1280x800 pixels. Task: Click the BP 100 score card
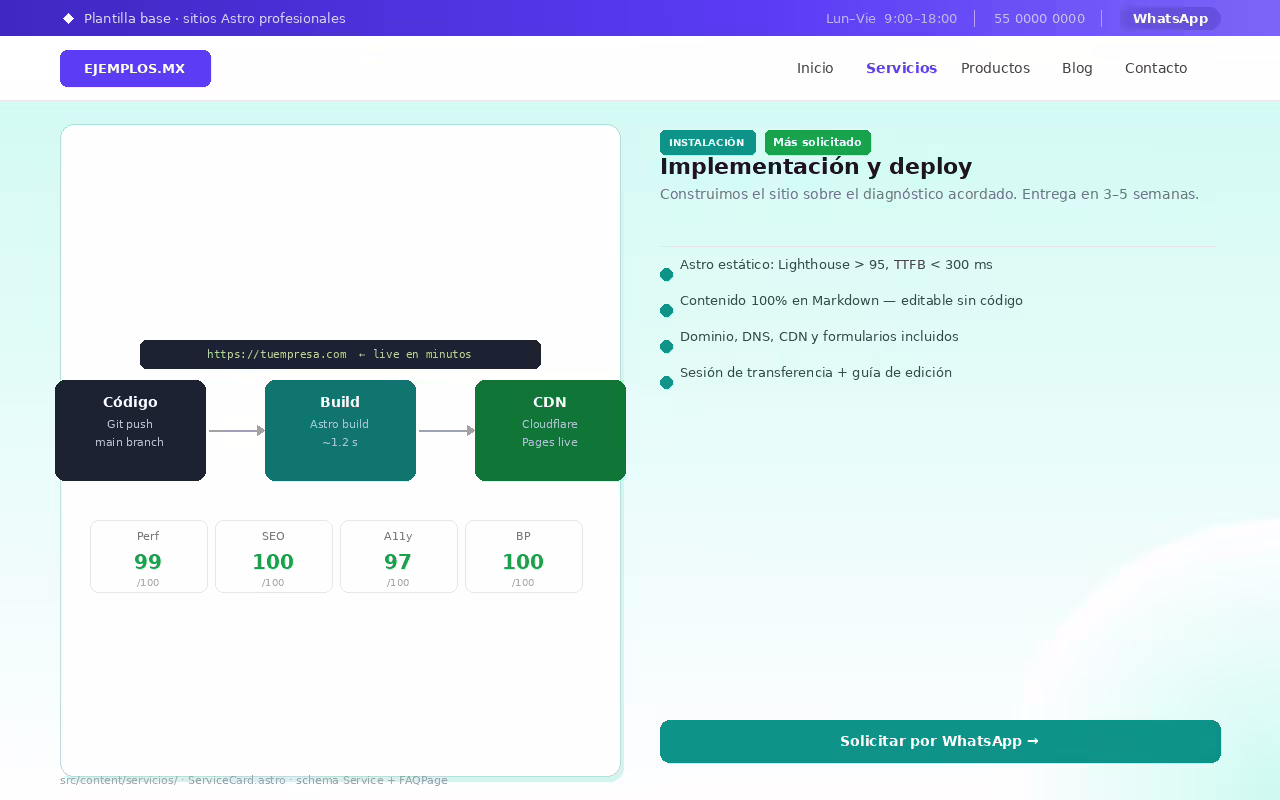[x=523, y=556]
